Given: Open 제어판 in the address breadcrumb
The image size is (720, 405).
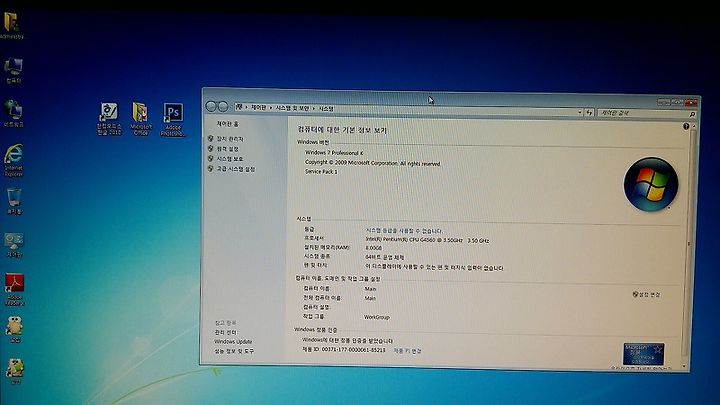Looking at the screenshot, I should [x=258, y=107].
